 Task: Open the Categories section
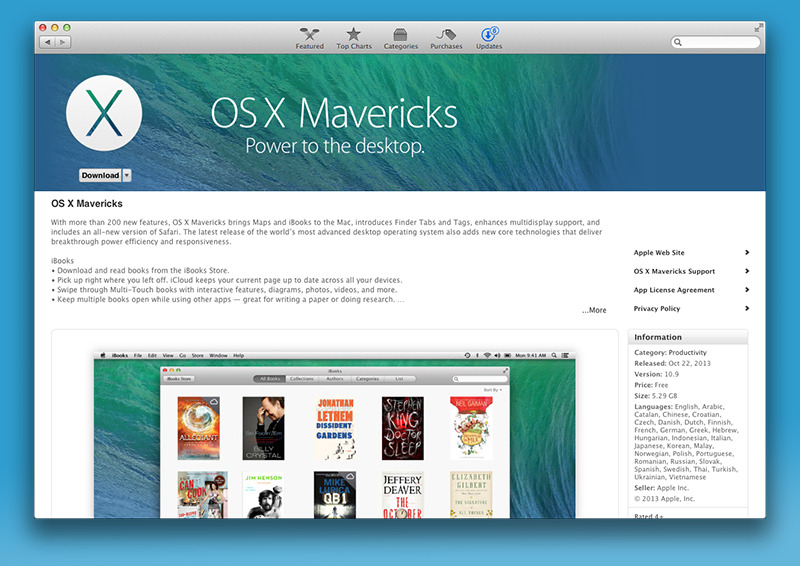pyautogui.click(x=400, y=38)
